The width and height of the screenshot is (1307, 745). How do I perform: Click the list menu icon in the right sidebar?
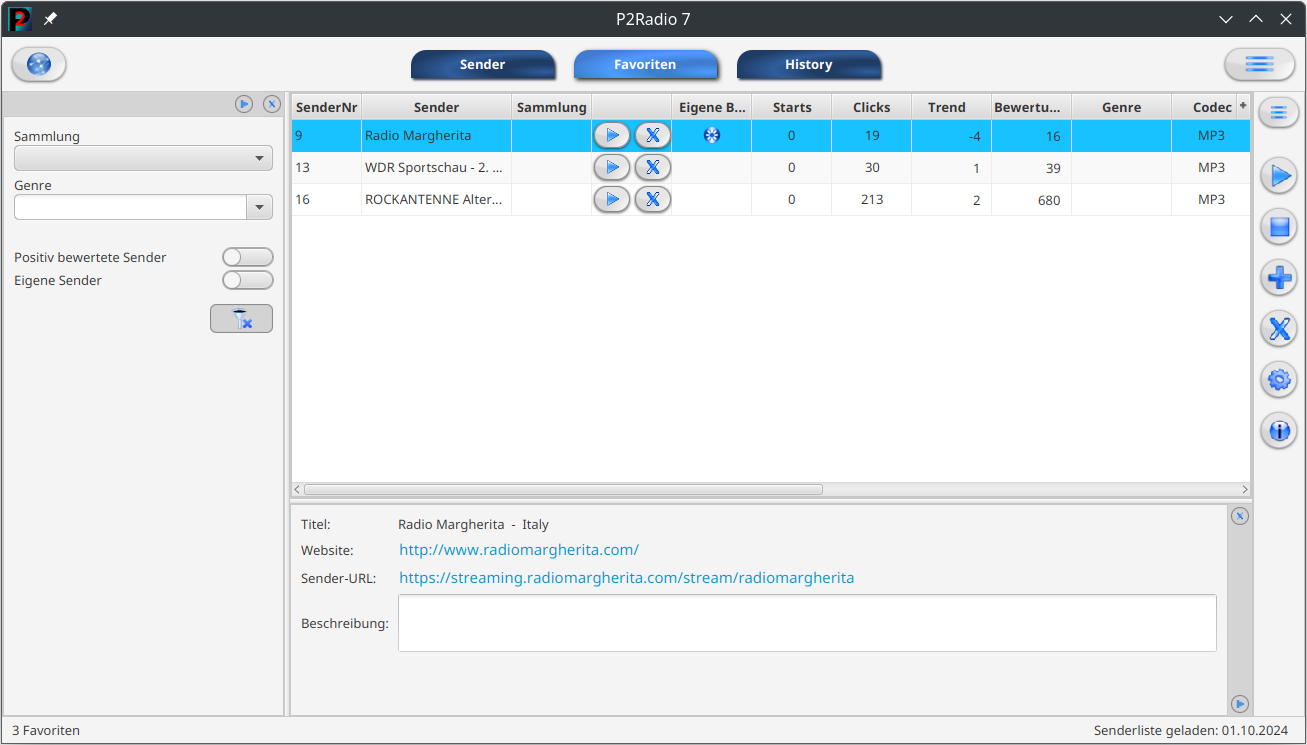tap(1278, 113)
